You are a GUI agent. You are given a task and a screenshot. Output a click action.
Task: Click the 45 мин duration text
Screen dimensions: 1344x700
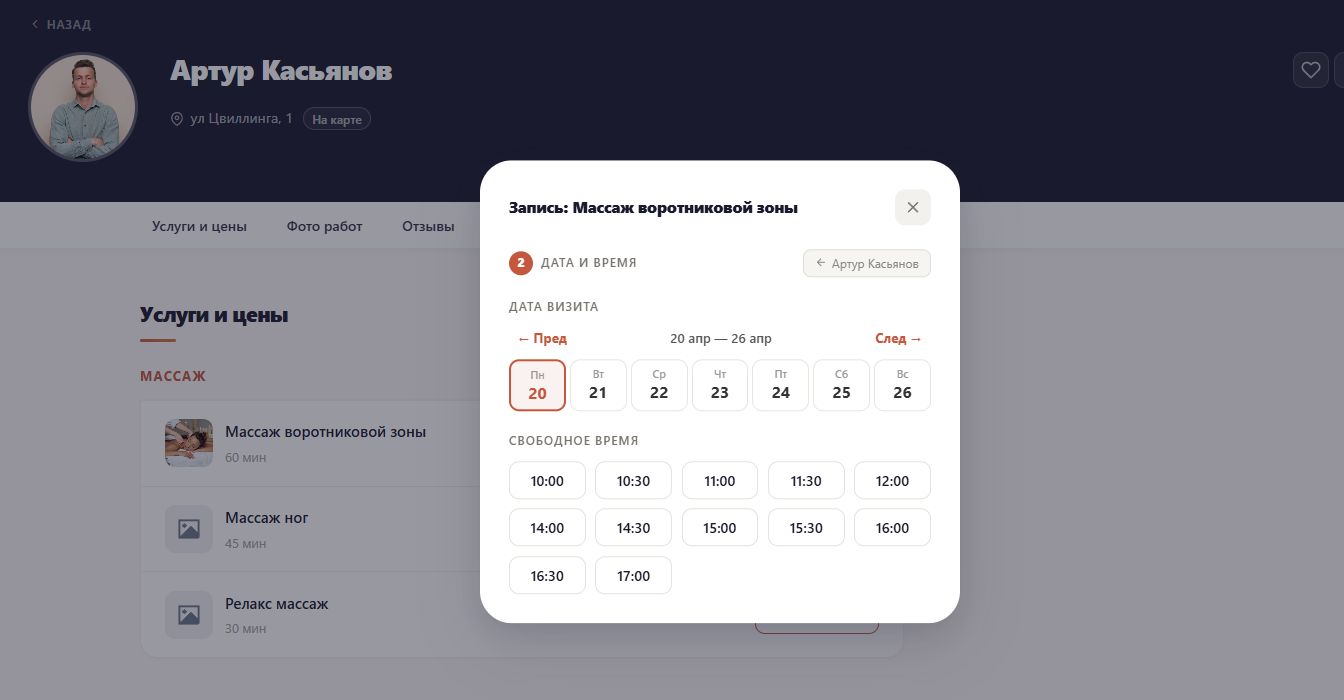[246, 543]
